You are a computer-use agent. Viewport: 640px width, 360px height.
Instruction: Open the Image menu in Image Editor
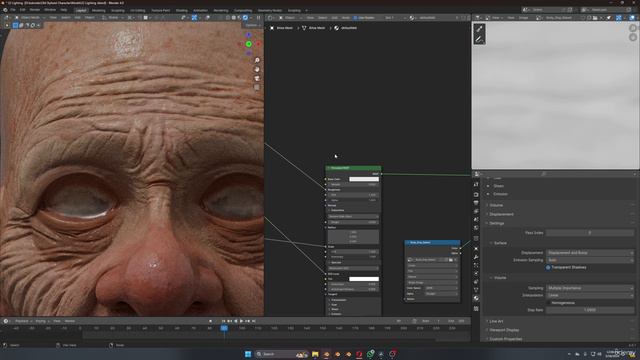point(523,18)
